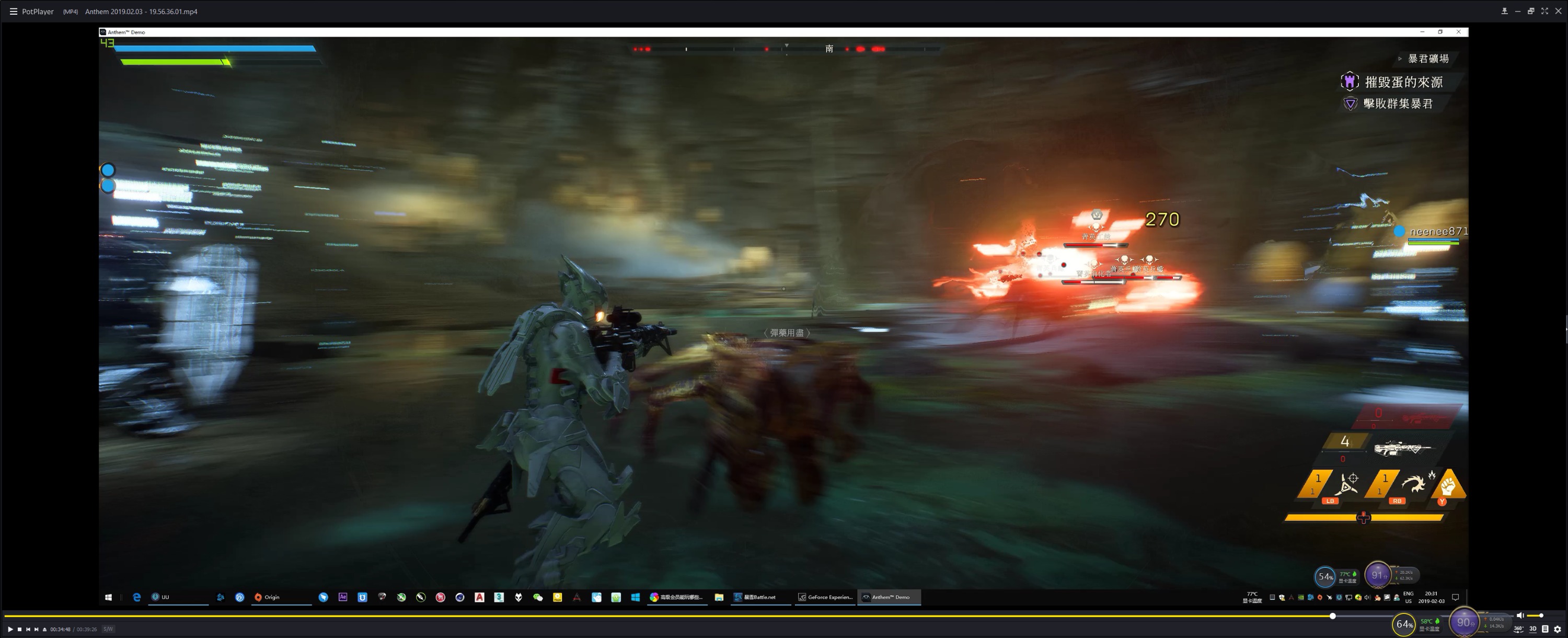The image size is (1568, 638).
Task: Click the 270 damage number
Action: click(x=1162, y=219)
